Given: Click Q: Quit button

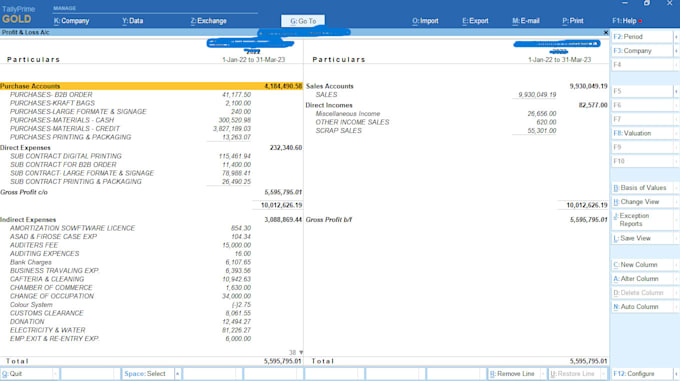Looking at the screenshot, I should pos(26,374).
